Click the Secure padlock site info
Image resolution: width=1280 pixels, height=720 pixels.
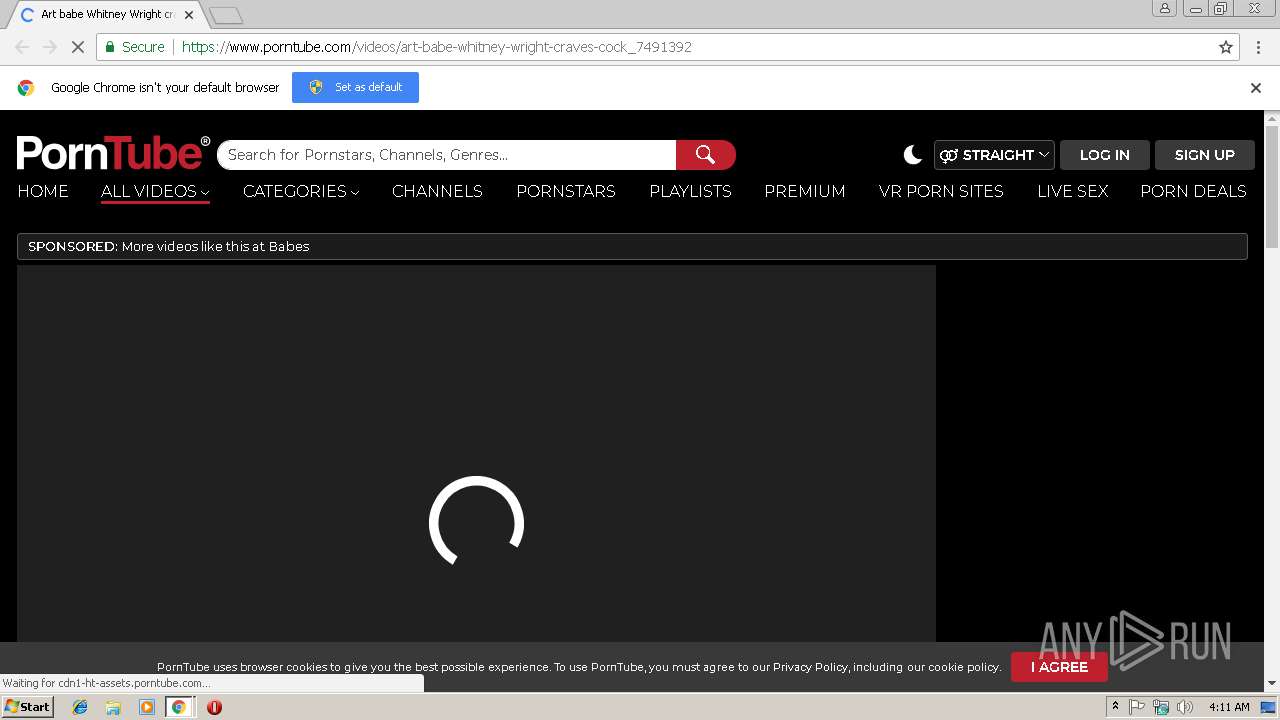134,47
